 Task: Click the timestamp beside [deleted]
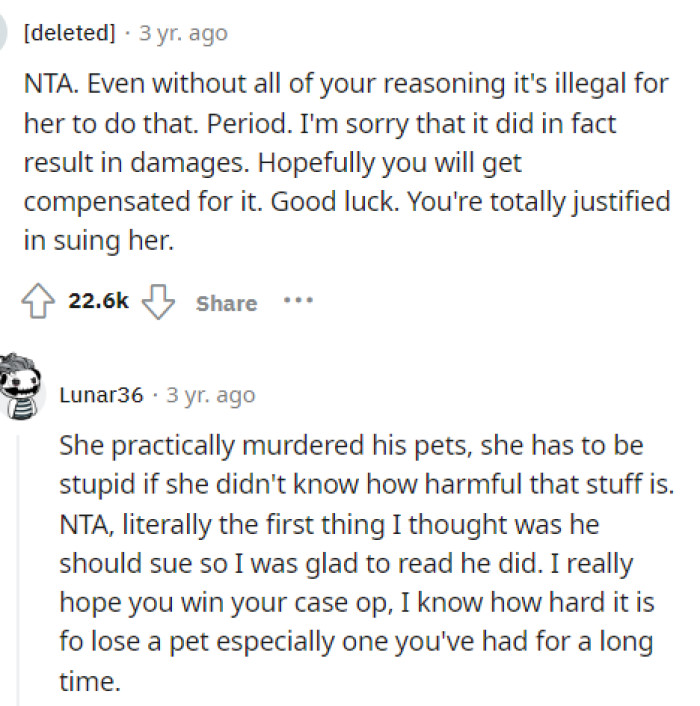(x=183, y=33)
